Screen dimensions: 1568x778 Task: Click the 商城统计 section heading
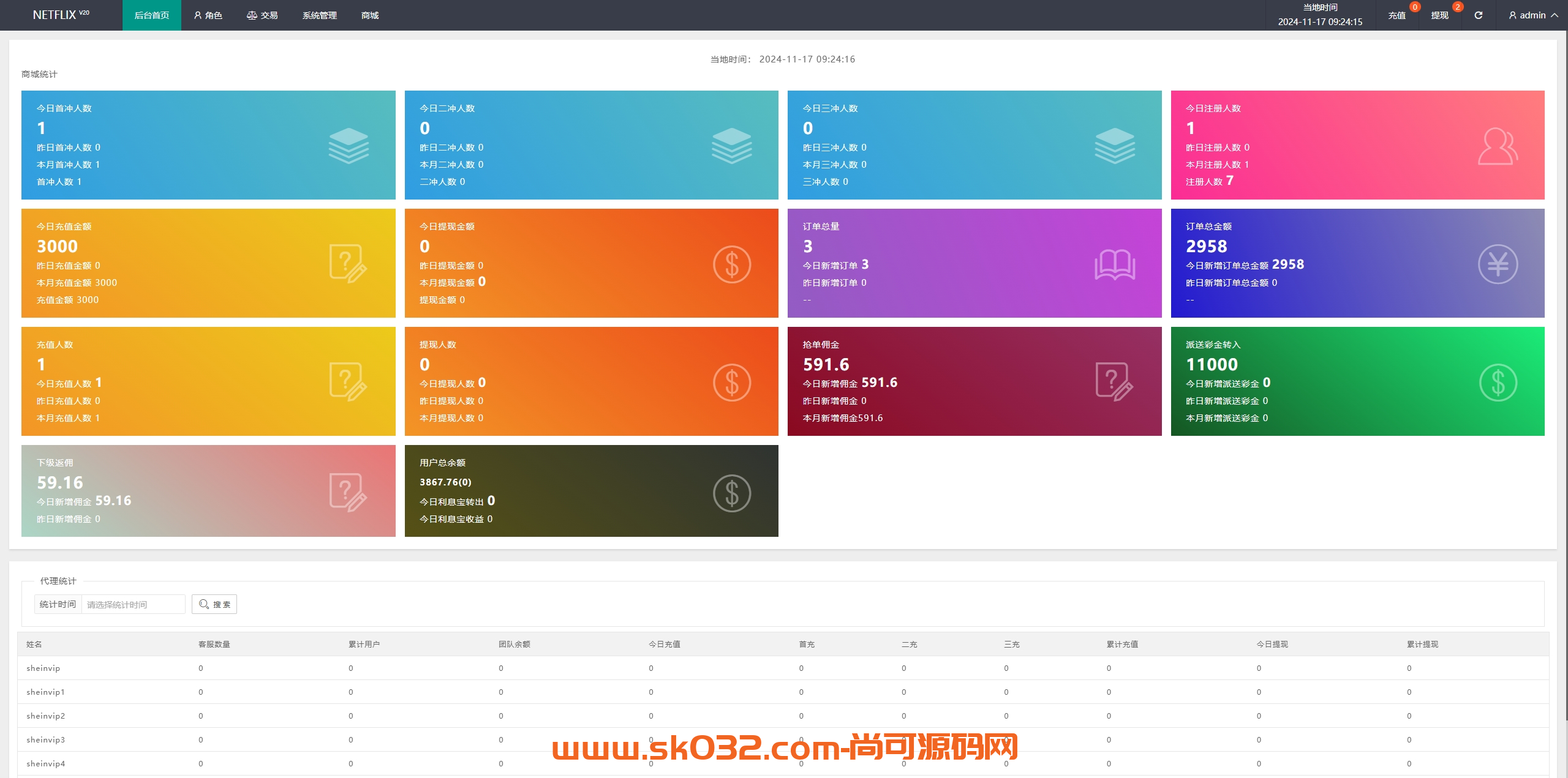tap(39, 74)
